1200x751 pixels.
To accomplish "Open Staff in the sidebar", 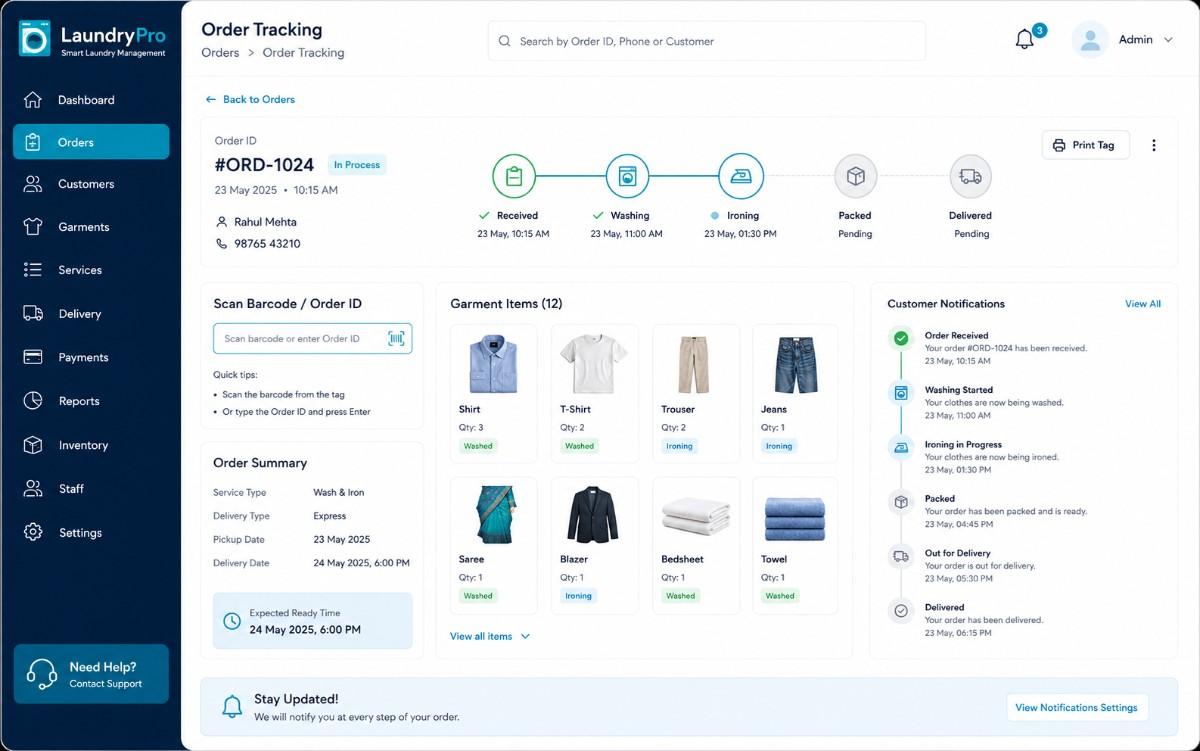I will coord(91,489).
